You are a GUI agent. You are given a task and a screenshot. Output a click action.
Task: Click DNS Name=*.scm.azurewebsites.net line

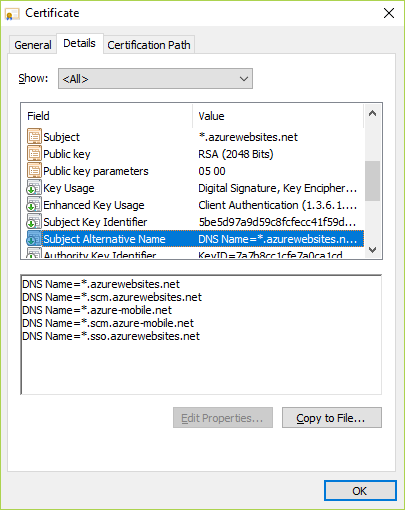click(x=112, y=297)
